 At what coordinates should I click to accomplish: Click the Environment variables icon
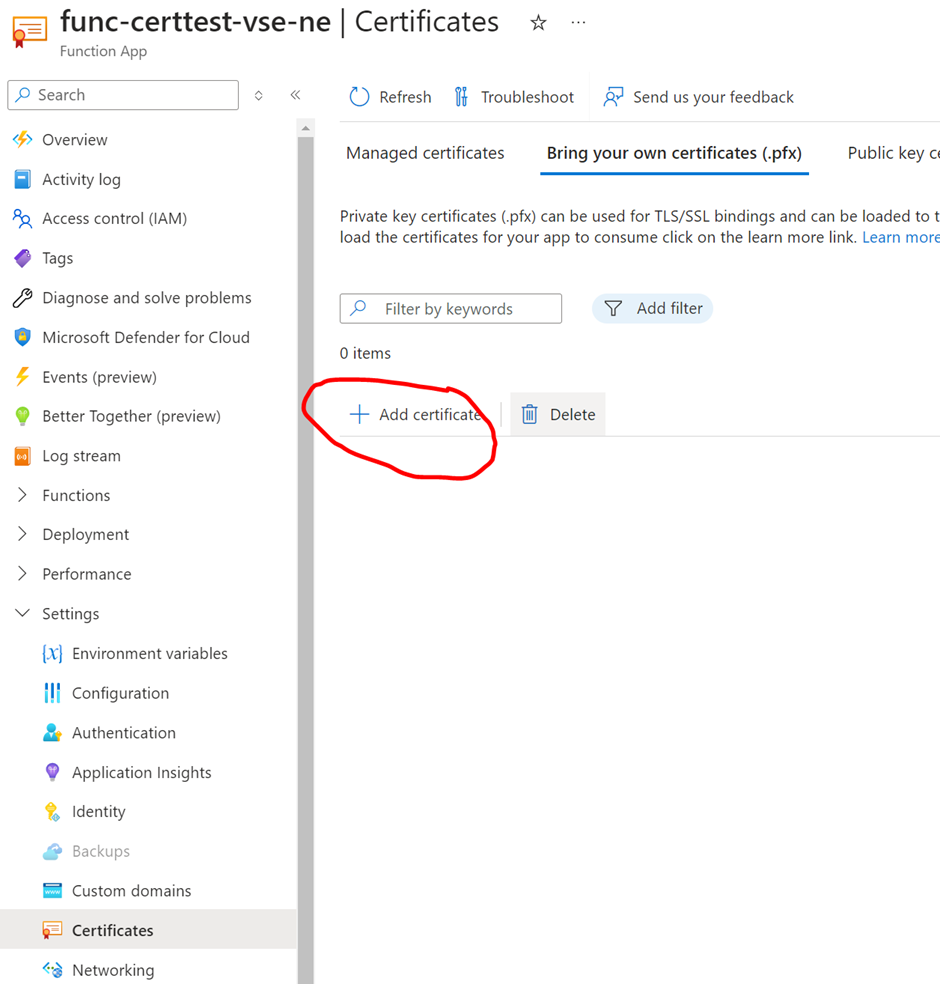[x=52, y=653]
